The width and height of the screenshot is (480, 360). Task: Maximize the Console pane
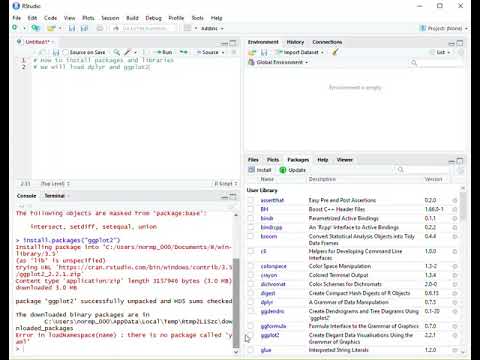click(x=233, y=197)
